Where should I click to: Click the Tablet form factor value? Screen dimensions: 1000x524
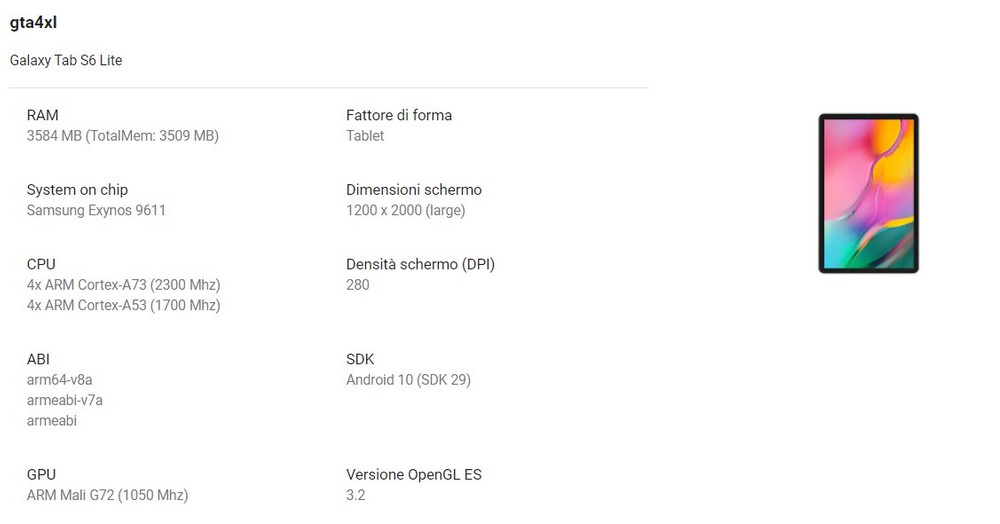(365, 136)
